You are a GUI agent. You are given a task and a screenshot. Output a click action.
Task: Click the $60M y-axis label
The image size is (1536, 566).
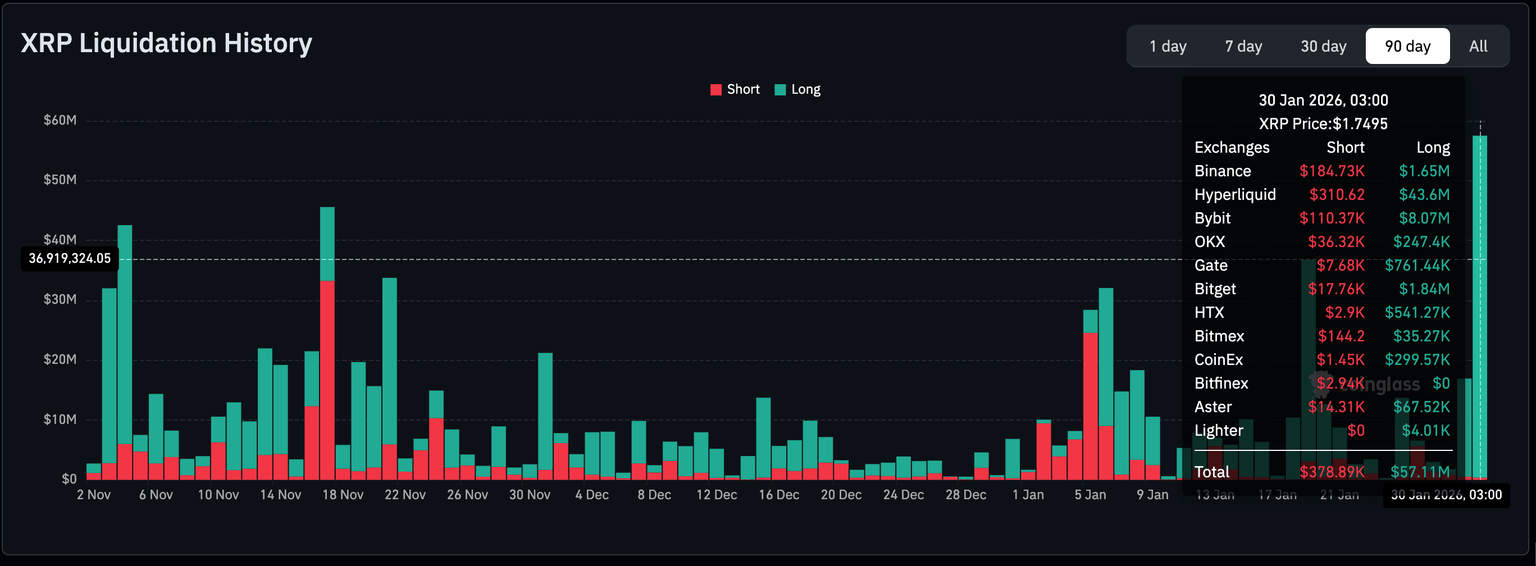click(x=60, y=120)
